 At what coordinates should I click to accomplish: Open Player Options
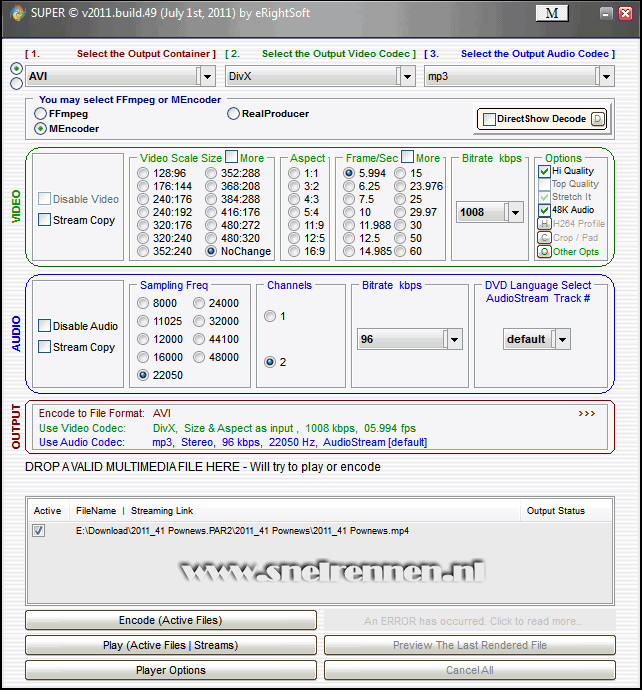171,670
